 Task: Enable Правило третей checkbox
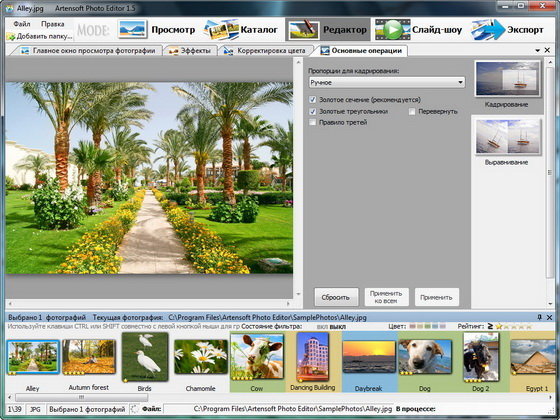point(312,122)
